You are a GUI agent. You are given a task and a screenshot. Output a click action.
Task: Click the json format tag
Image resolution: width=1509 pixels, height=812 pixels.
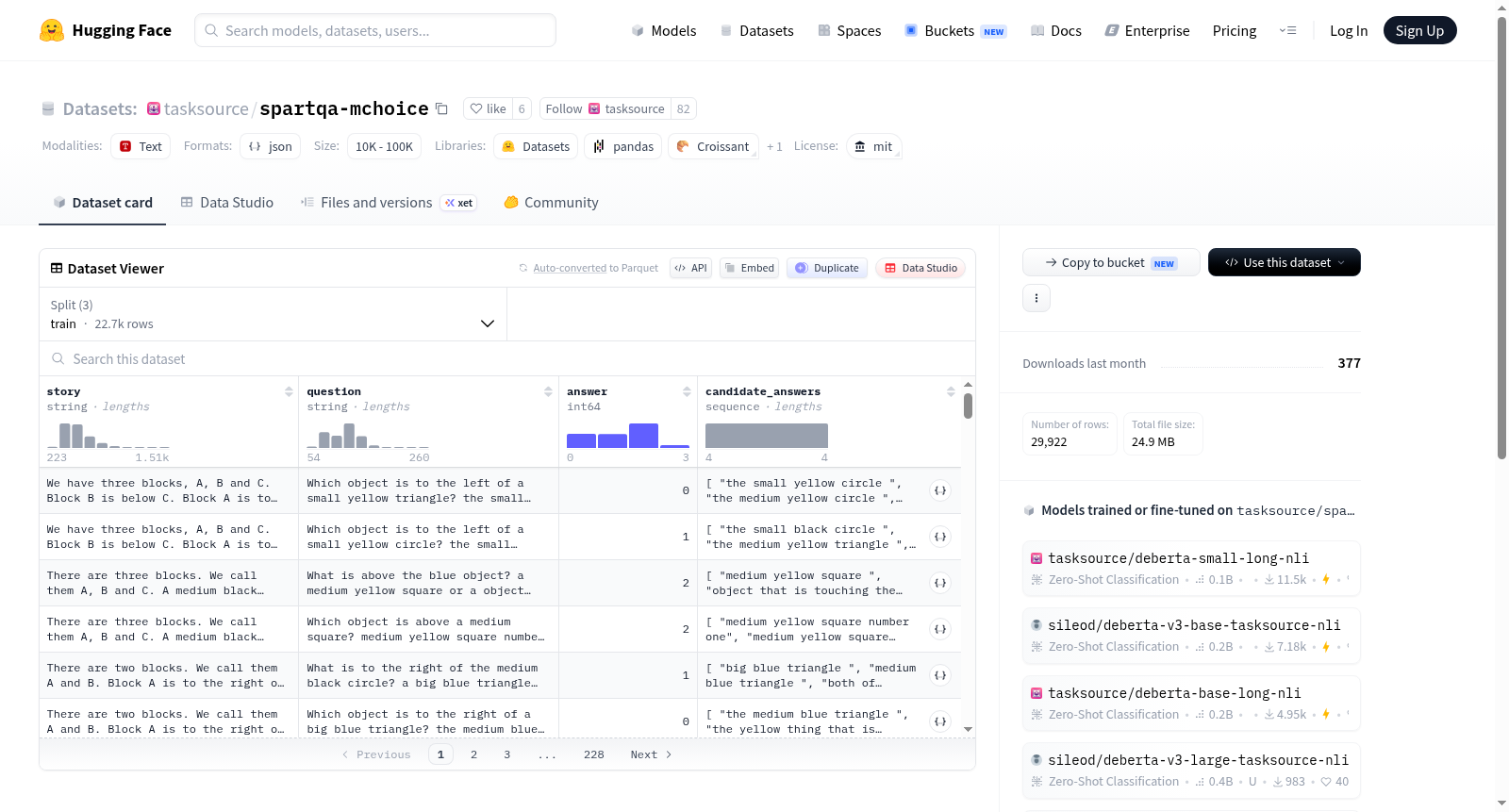pos(270,146)
